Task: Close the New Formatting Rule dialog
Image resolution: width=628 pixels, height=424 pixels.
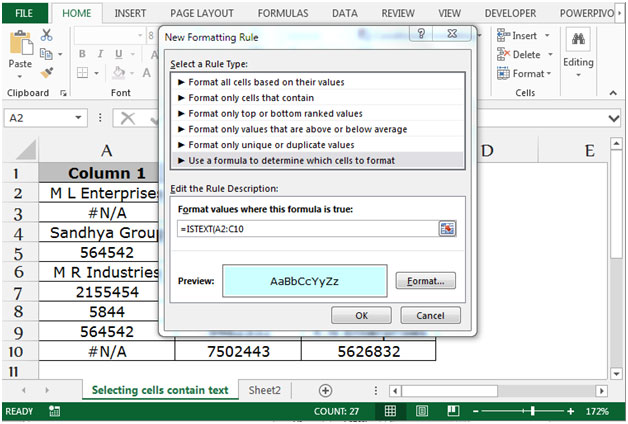Action: tap(452, 33)
